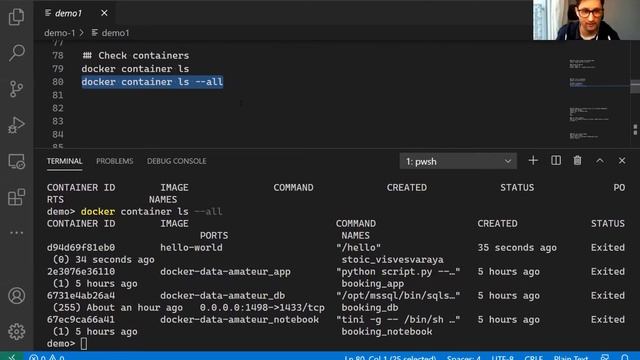Click Ln 80, Col 1 status entry
This screenshot has height=360, width=640.
(390, 357)
